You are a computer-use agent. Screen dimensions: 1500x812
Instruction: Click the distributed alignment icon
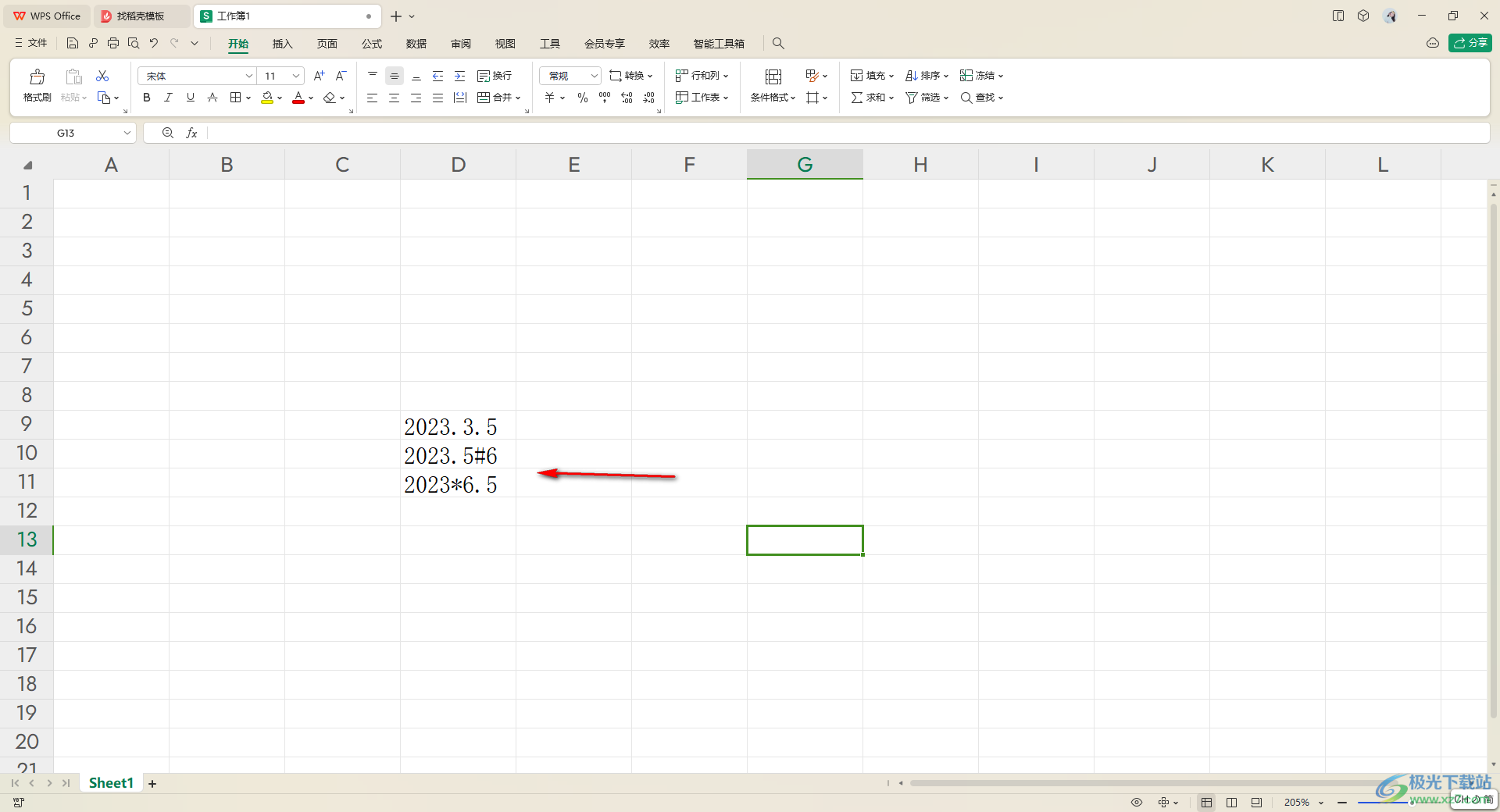pos(460,98)
